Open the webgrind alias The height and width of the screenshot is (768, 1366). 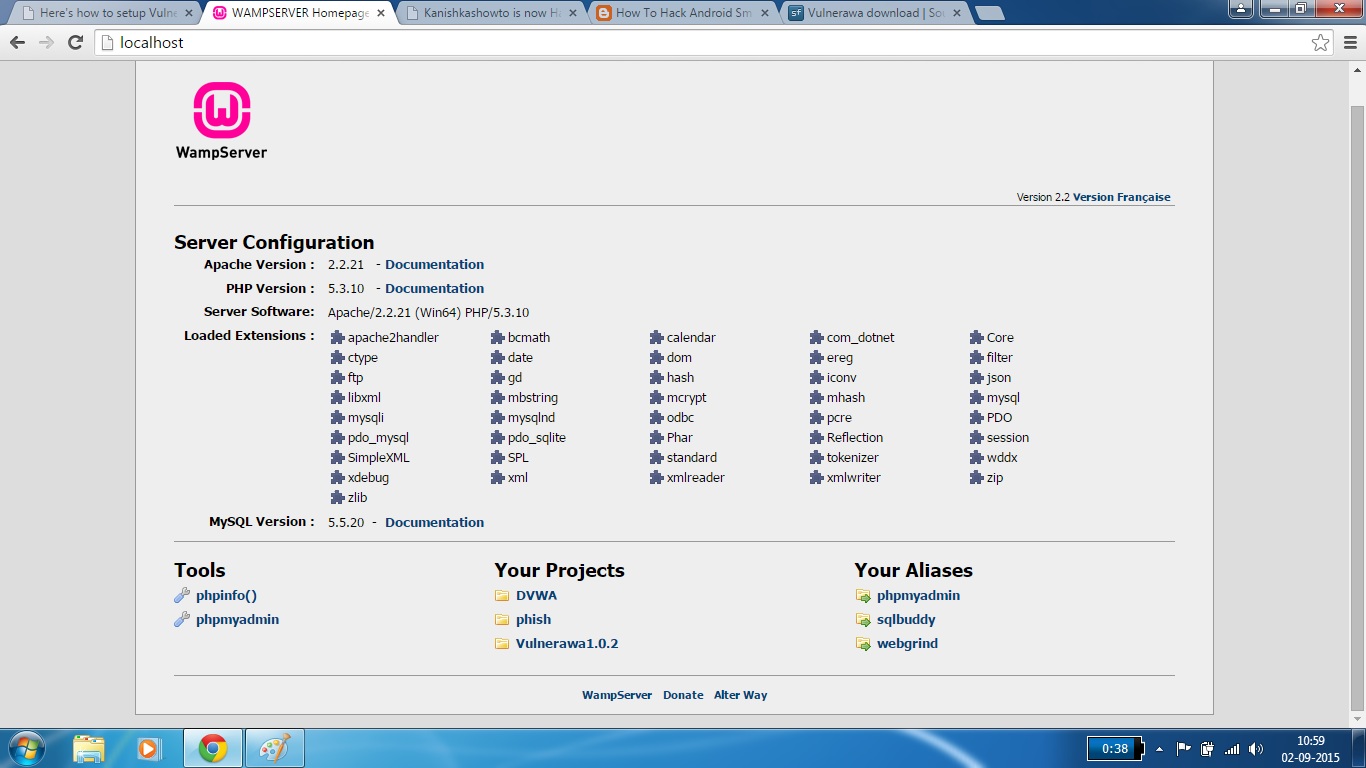click(907, 644)
